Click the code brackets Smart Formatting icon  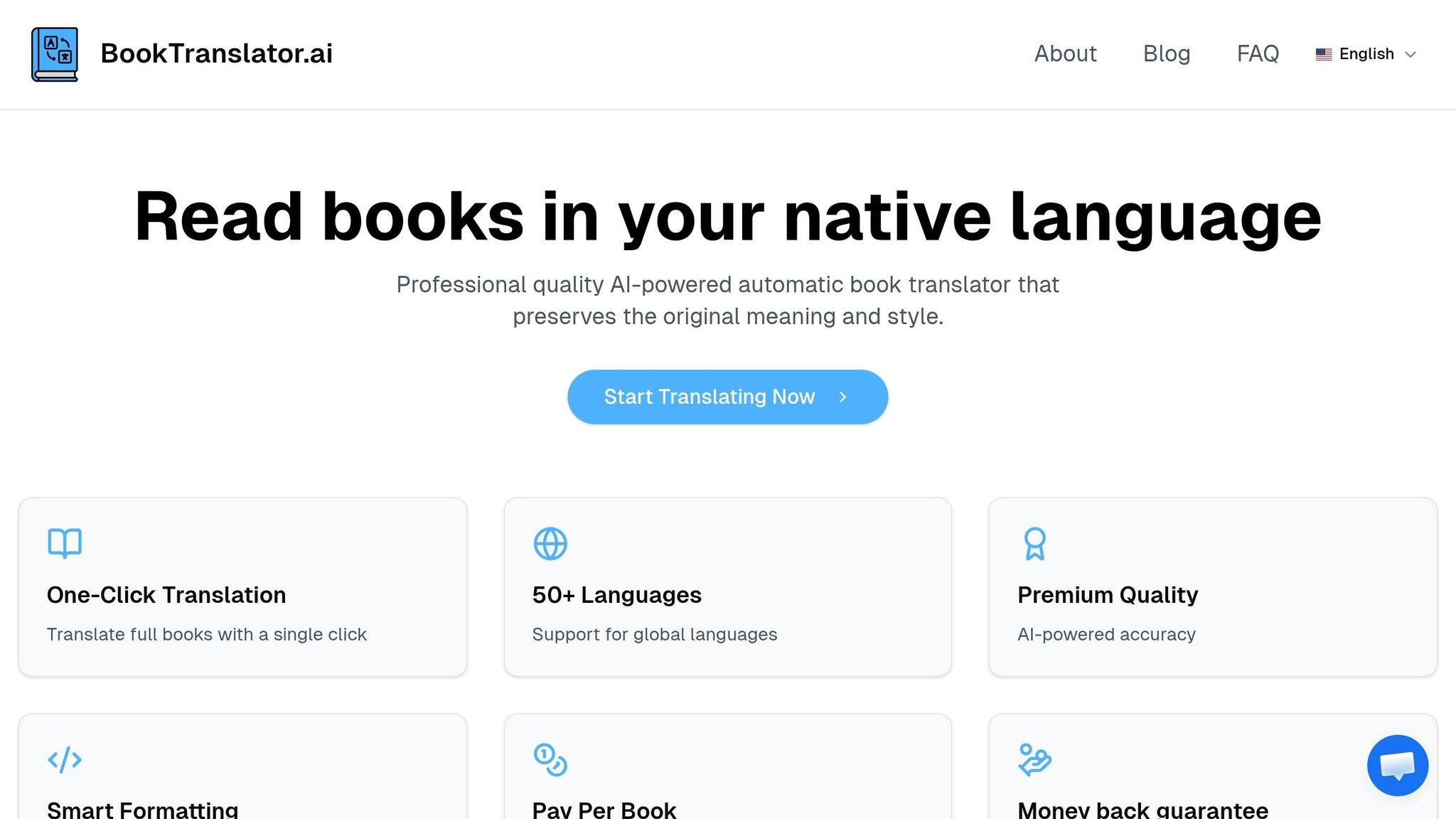point(65,759)
